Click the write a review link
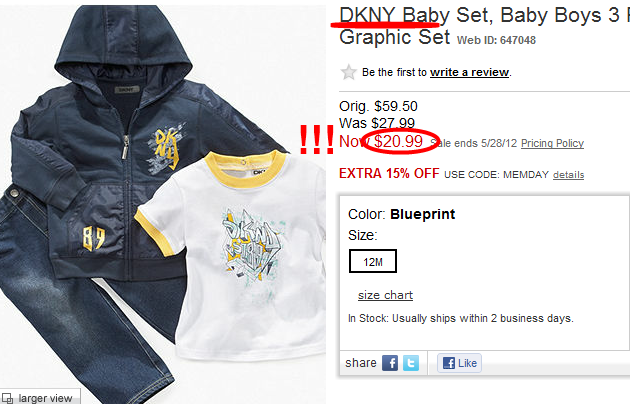This screenshot has width=630, height=404. [469, 72]
